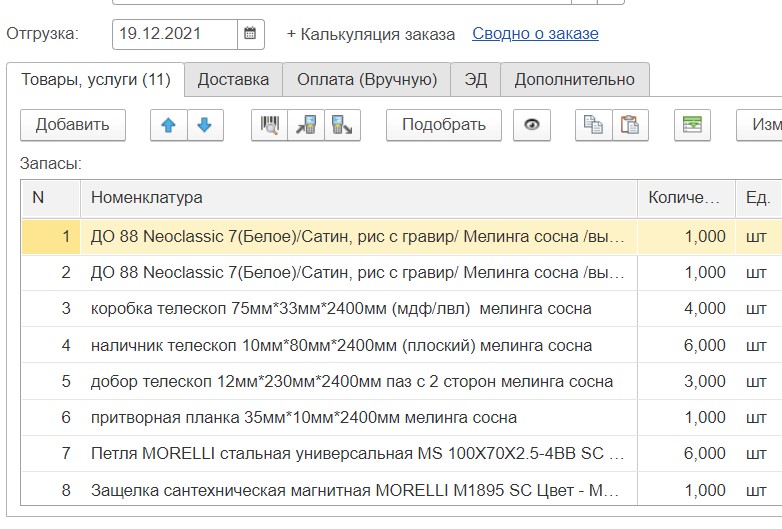Image resolution: width=782 pixels, height=529 pixels.
Task: Open the calendar picker for Отгрузка date
Action: point(251,33)
